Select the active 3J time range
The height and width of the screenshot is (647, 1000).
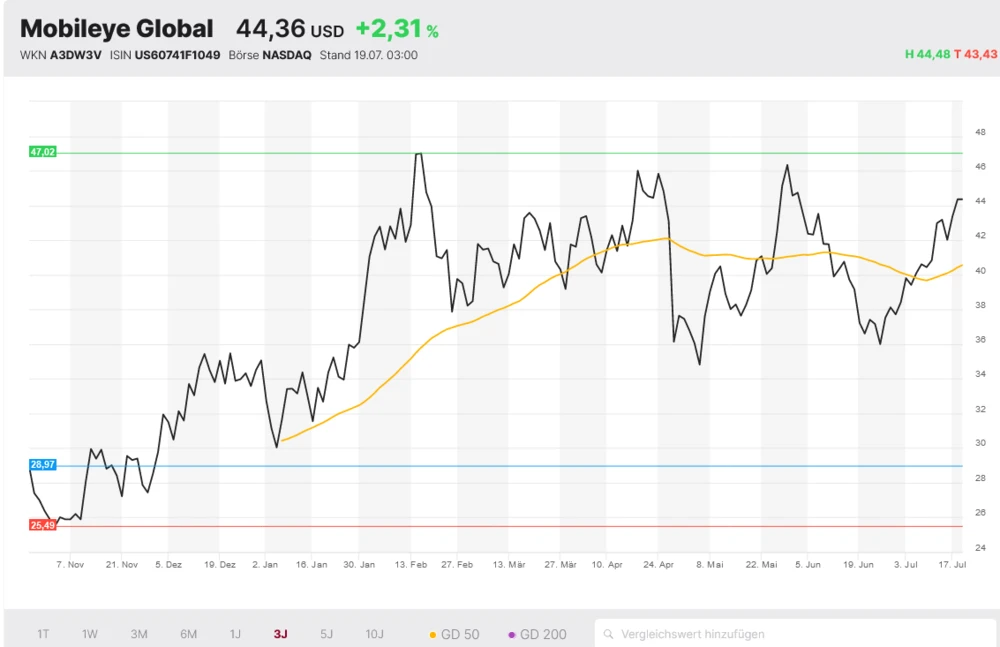click(281, 634)
